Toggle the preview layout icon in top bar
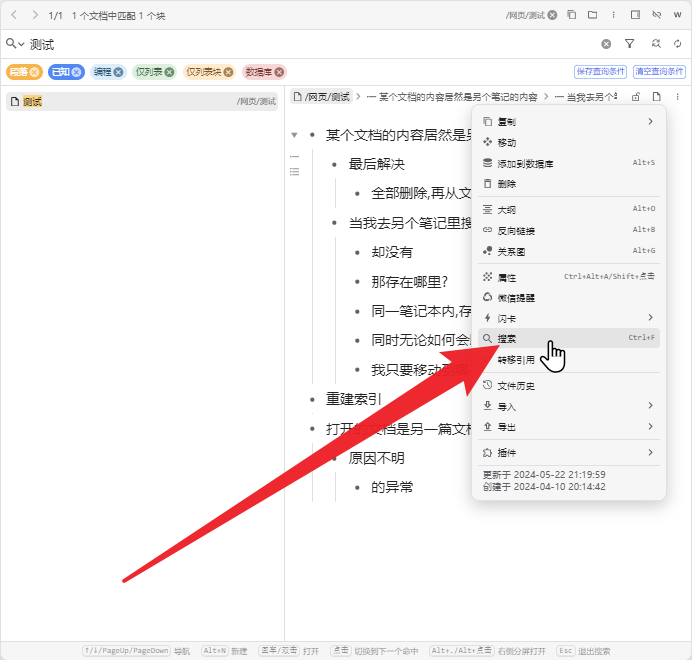The image size is (692, 660). (x=635, y=15)
